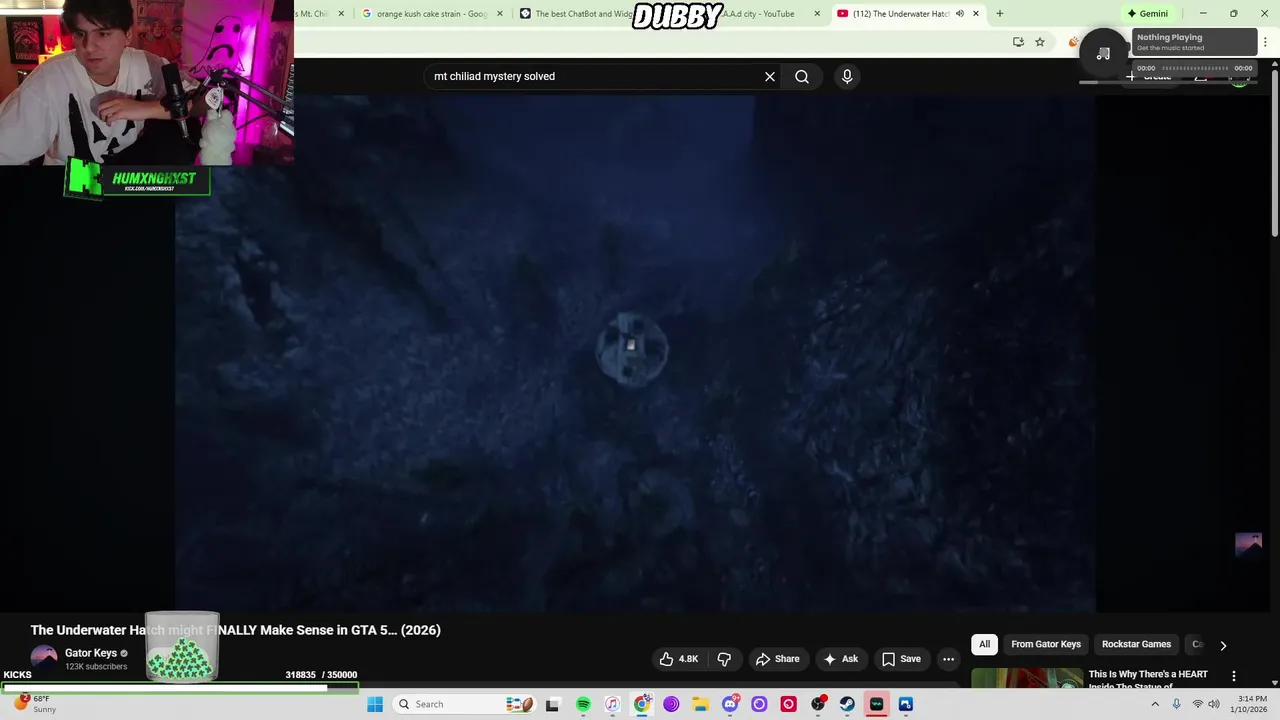
Task: Click the taskbar Search box
Action: click(466, 704)
